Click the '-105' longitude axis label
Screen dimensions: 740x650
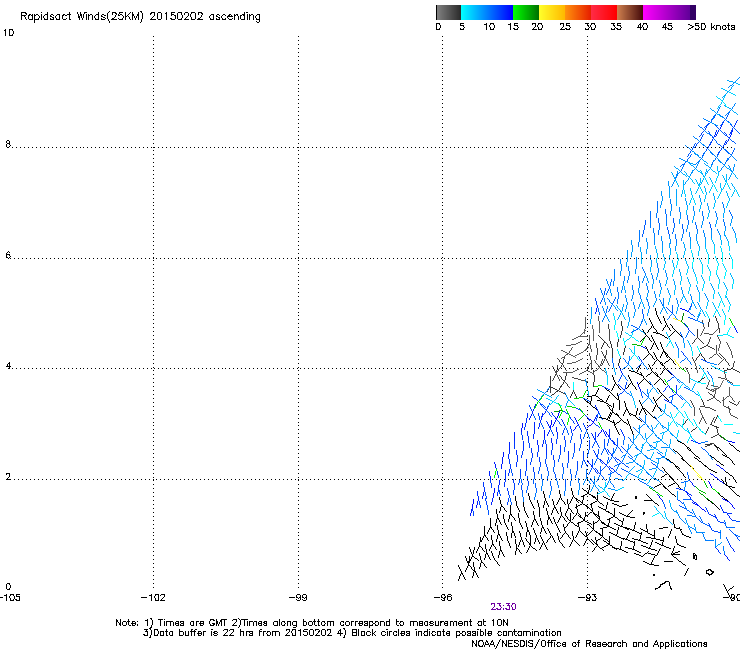coord(10,598)
